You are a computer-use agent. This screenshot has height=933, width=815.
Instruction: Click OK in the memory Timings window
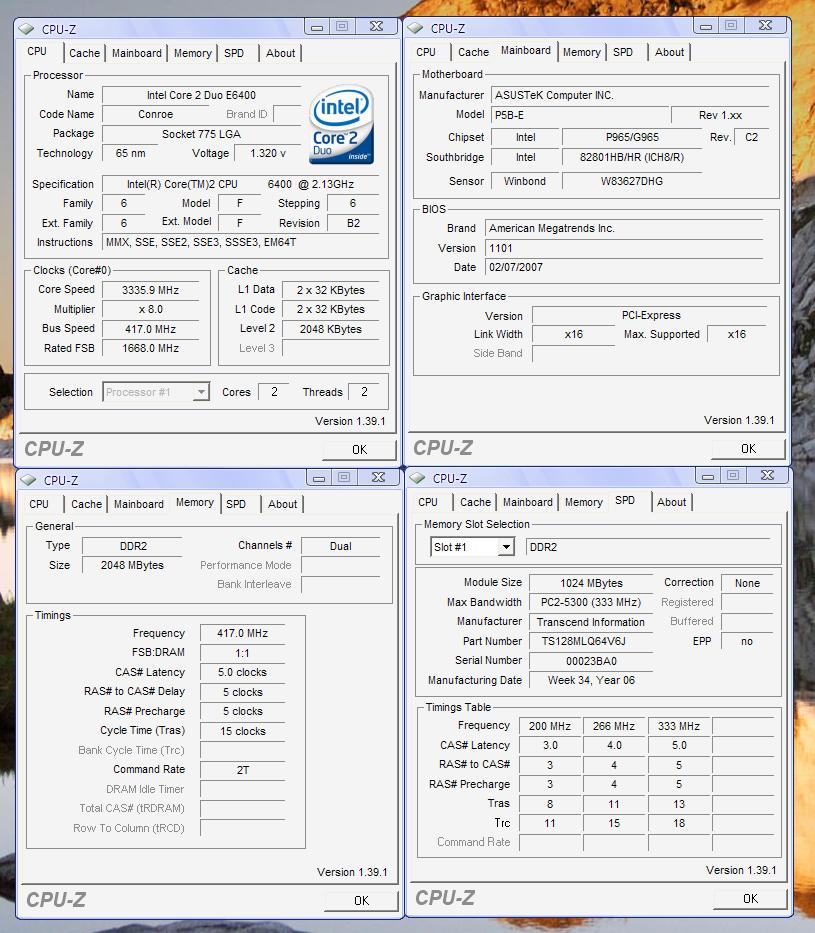(x=361, y=901)
